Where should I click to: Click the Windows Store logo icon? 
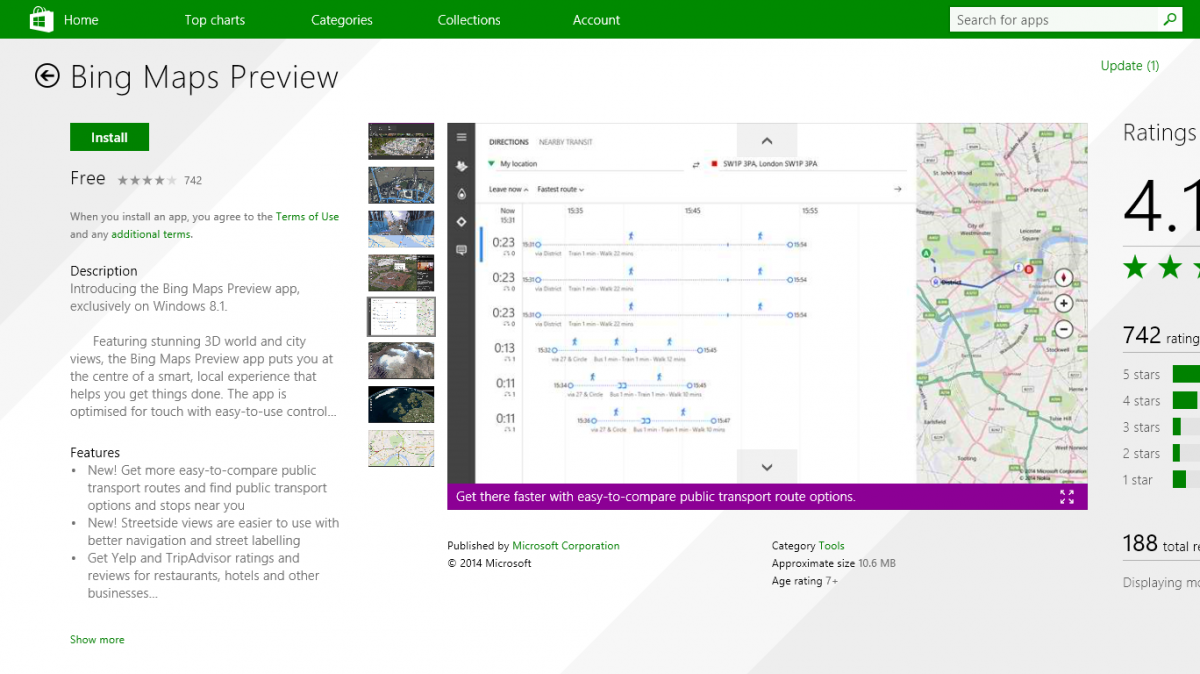(40, 19)
